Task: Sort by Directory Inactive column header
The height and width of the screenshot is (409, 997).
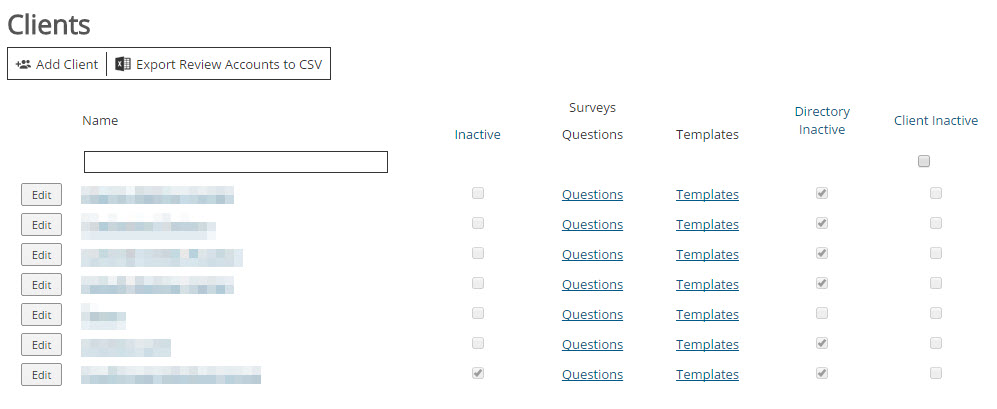Action: coord(822,121)
